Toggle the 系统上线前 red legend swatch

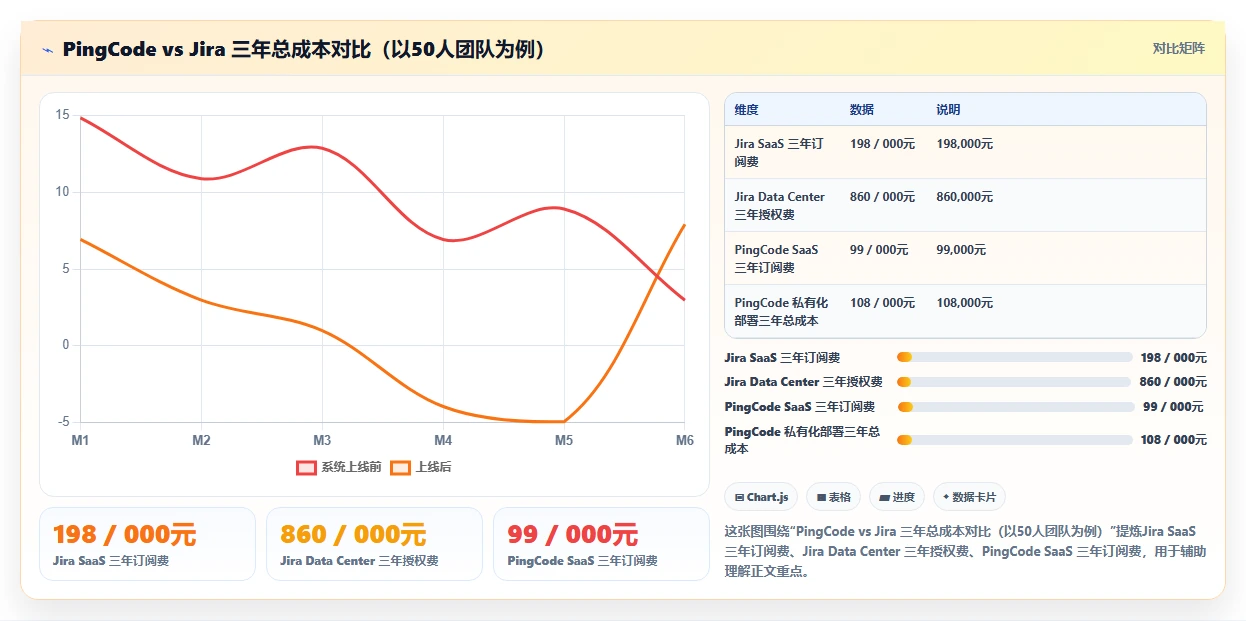pos(306,467)
